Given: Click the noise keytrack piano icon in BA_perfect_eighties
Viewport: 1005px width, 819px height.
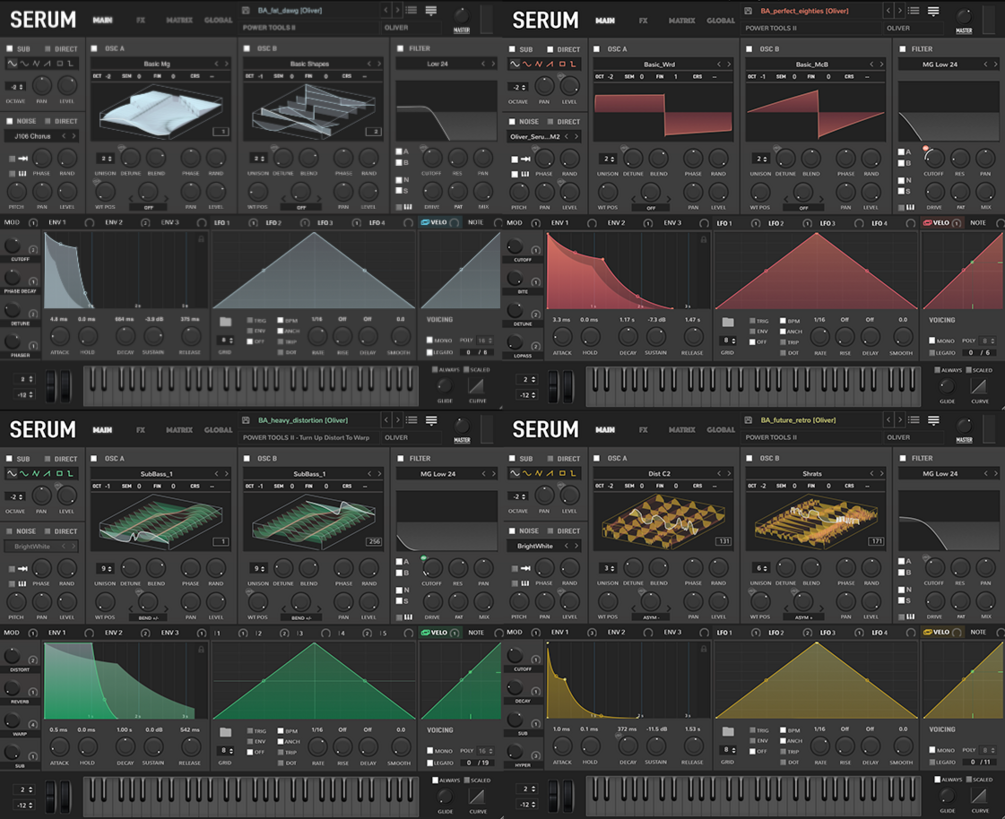Looking at the screenshot, I should pyautogui.click(x=524, y=174).
